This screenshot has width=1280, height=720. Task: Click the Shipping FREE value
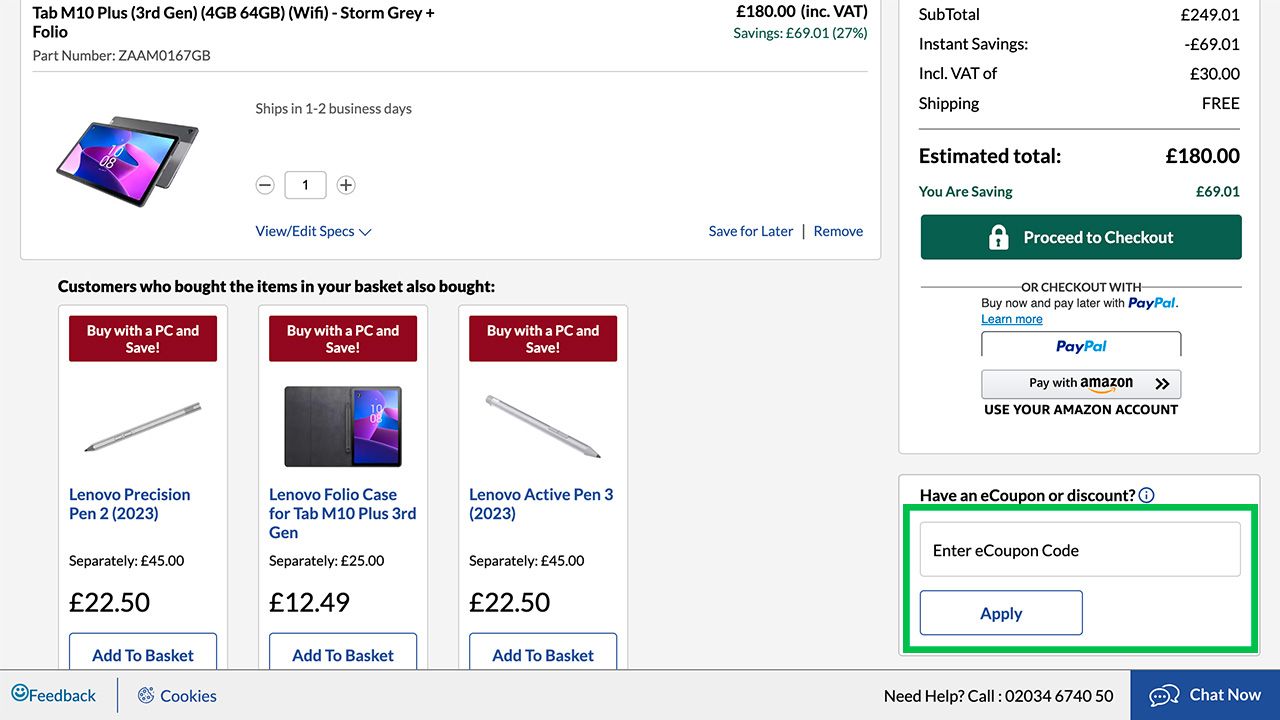tap(1221, 103)
